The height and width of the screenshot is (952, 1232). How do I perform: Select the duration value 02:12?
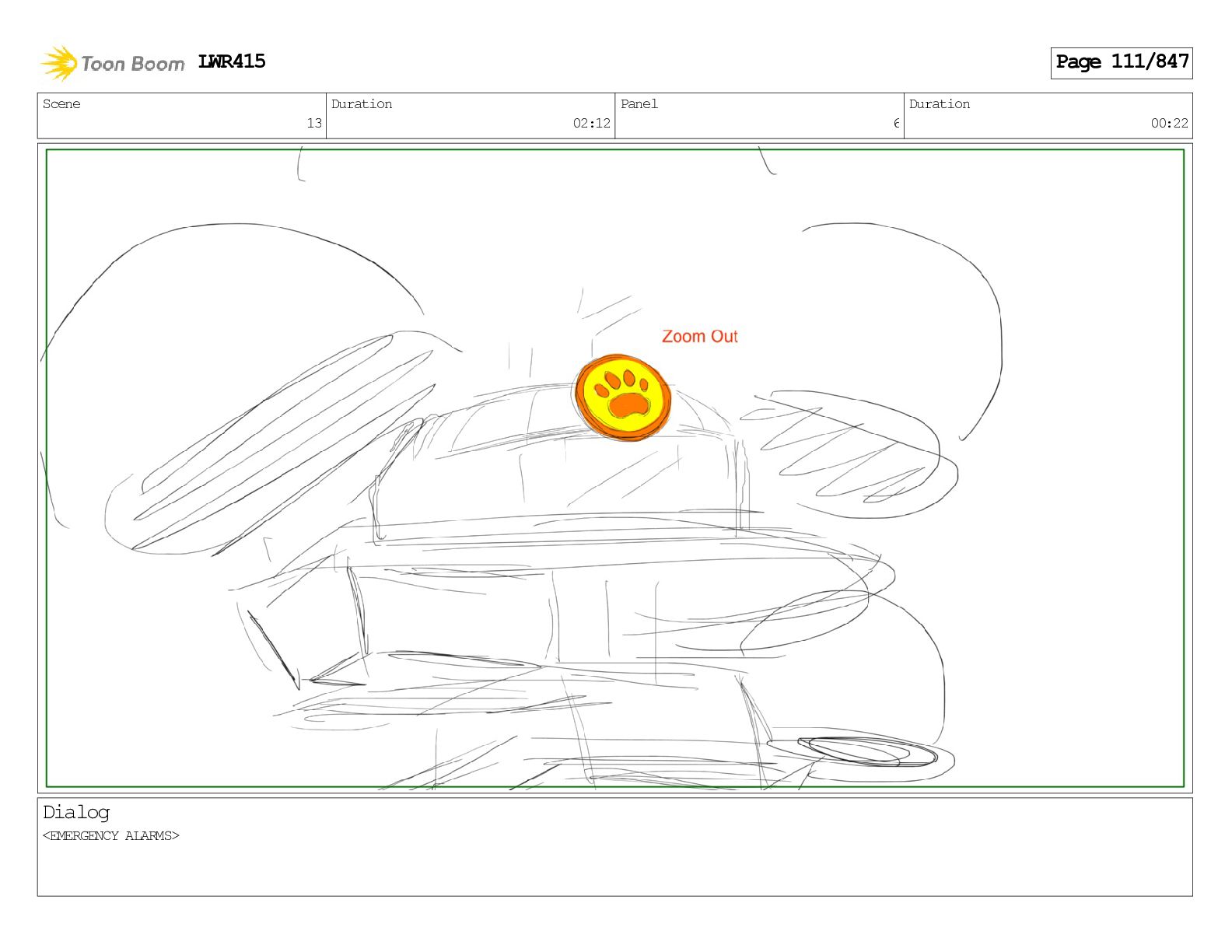[592, 123]
